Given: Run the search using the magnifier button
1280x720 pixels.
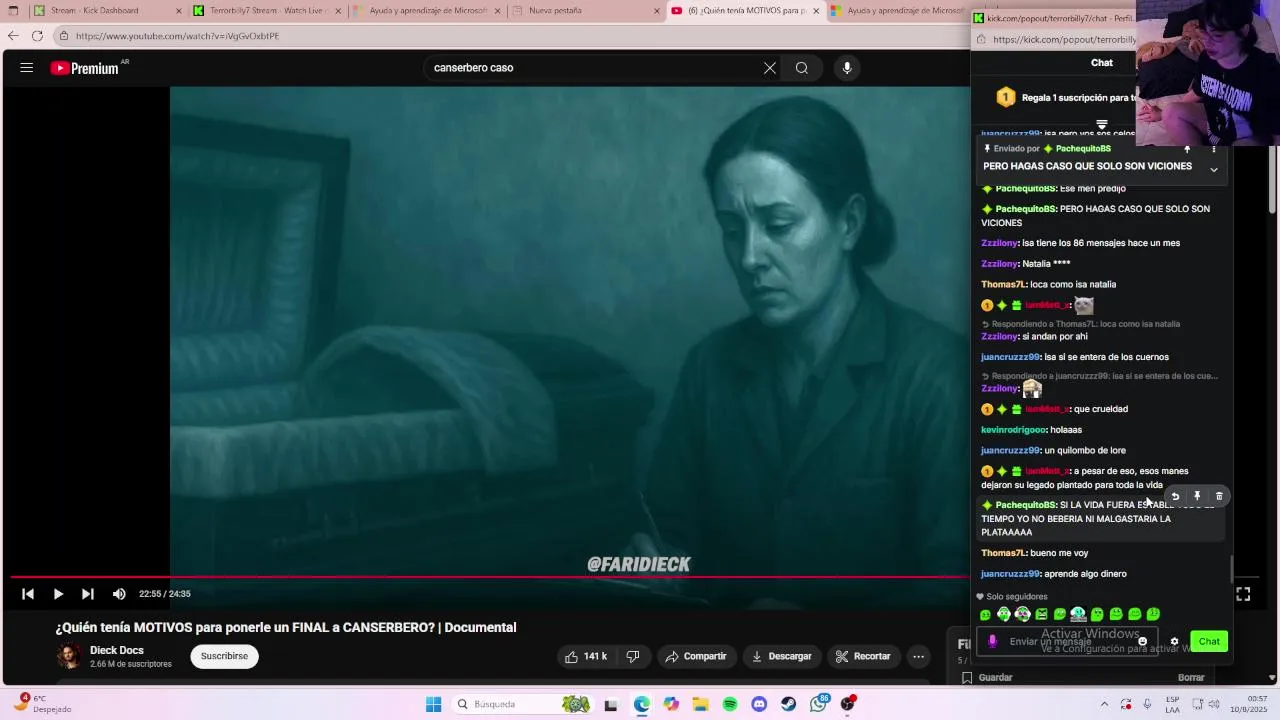Looking at the screenshot, I should [x=802, y=68].
